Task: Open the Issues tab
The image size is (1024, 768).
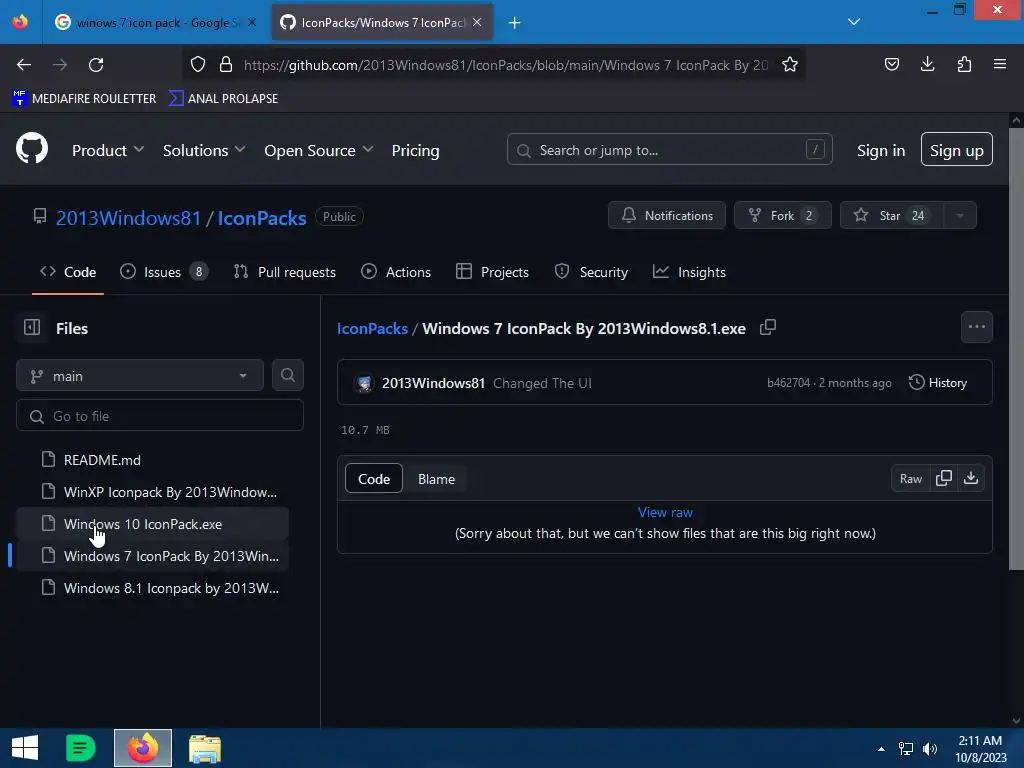Action: click(x=164, y=272)
